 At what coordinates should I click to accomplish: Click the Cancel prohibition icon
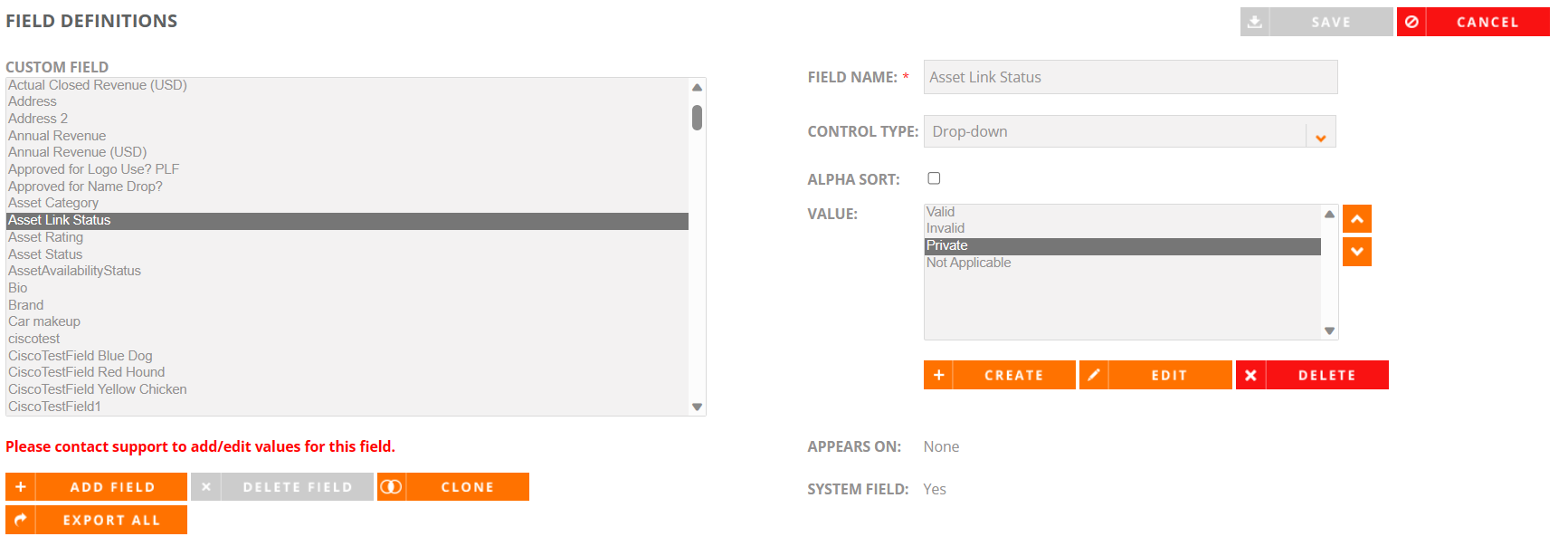(1411, 22)
